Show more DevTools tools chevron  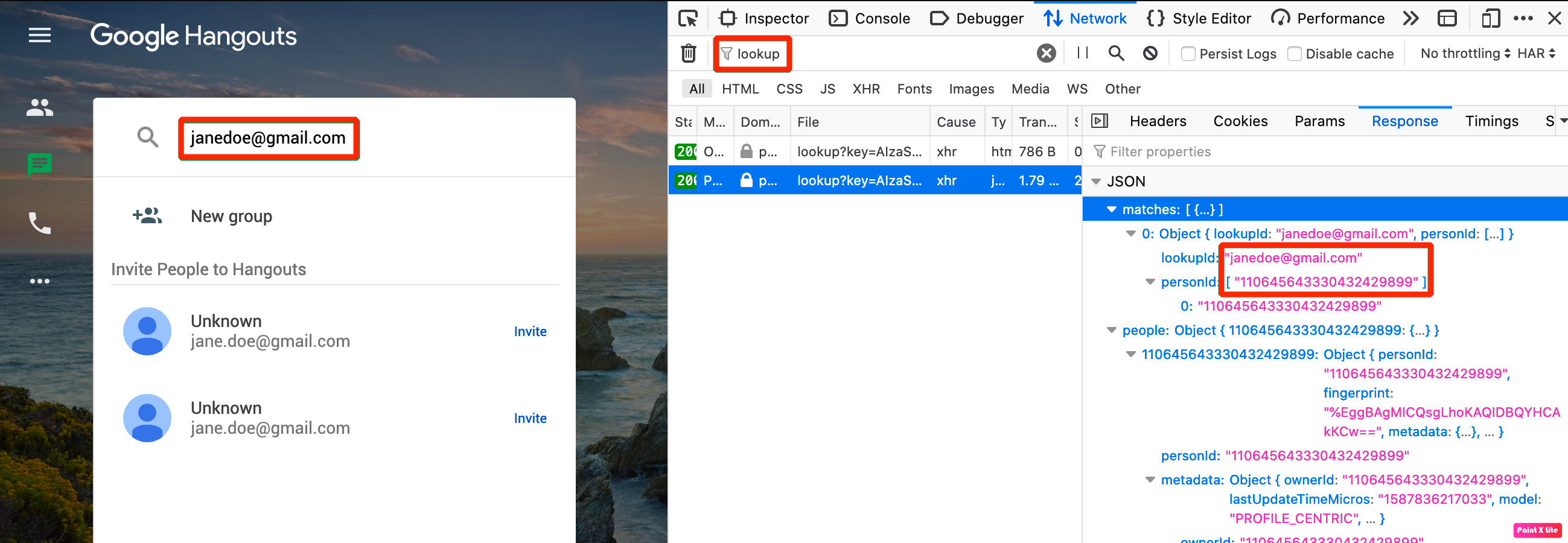coord(1411,19)
